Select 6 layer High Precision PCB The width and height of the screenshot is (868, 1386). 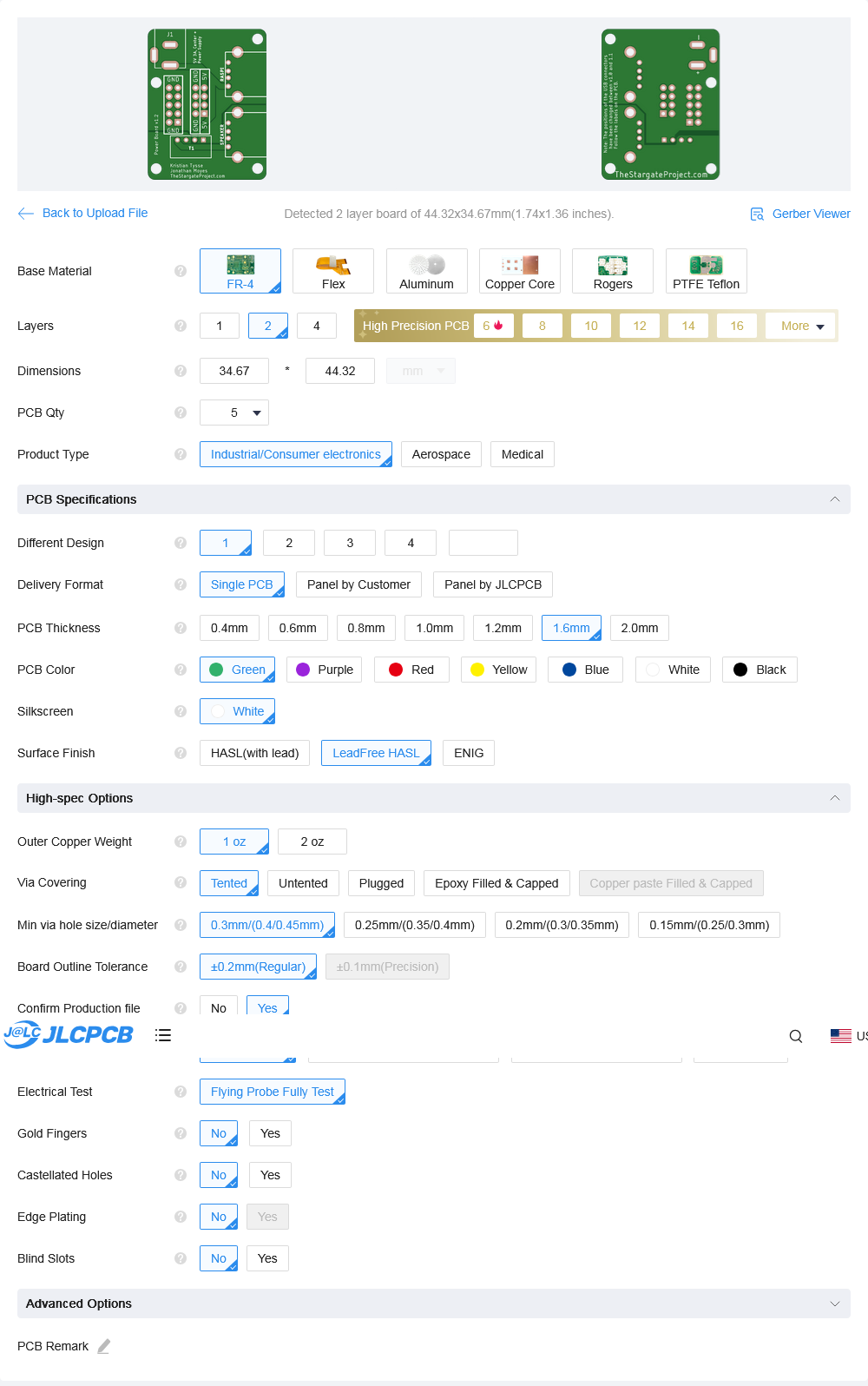[x=494, y=326]
